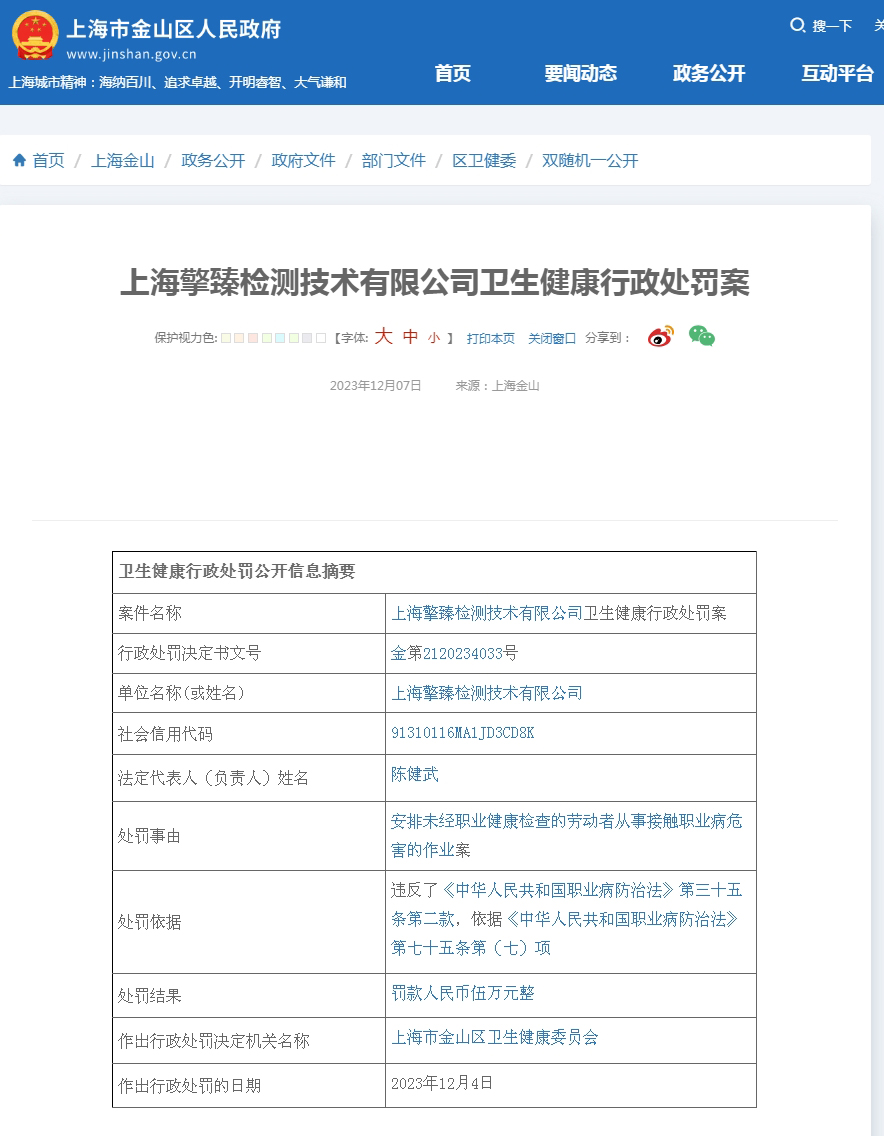Image resolution: width=884 pixels, height=1136 pixels.
Task: Go to 部门文件 breadcrumb link
Action: [393, 160]
